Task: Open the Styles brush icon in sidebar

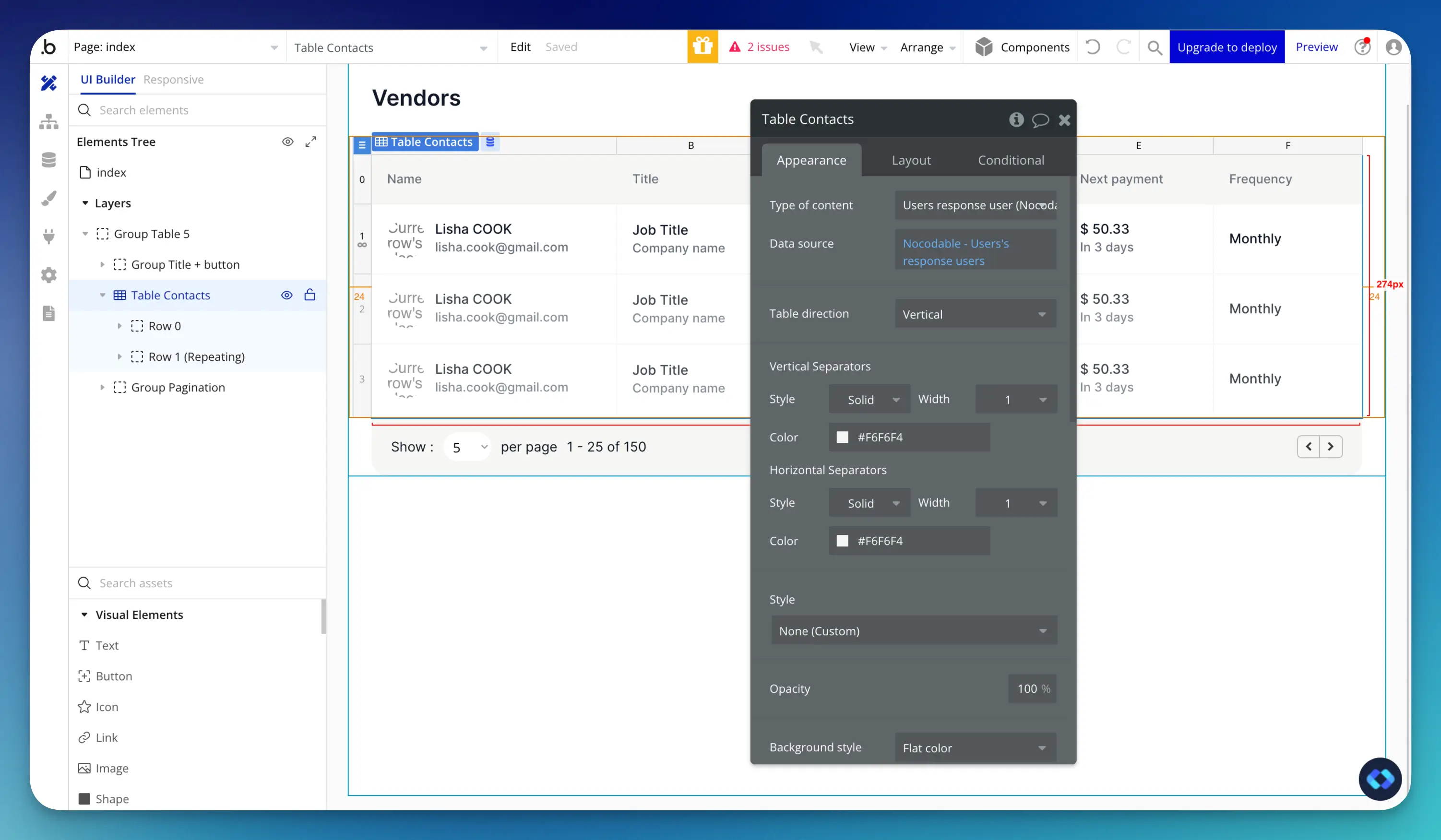Action: click(49, 198)
